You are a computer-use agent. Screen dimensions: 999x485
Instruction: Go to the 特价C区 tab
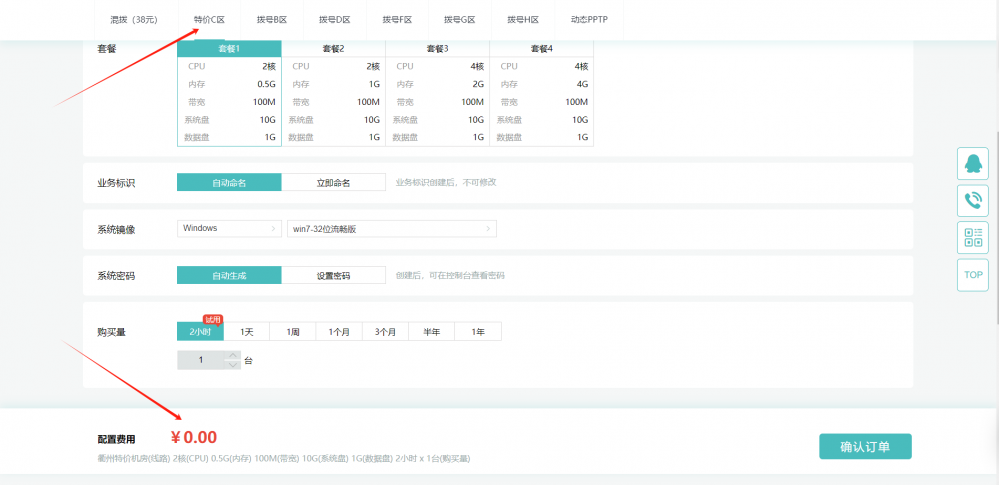(x=209, y=19)
